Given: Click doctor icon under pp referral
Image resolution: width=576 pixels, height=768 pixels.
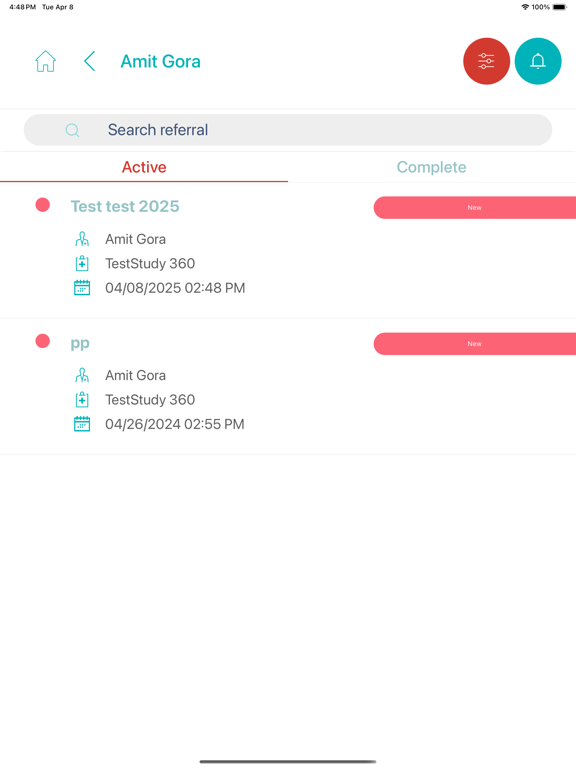Looking at the screenshot, I should [x=82, y=375].
